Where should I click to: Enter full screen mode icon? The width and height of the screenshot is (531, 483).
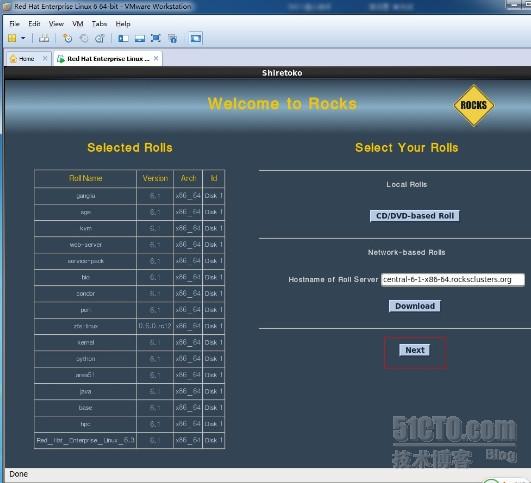tap(155, 38)
